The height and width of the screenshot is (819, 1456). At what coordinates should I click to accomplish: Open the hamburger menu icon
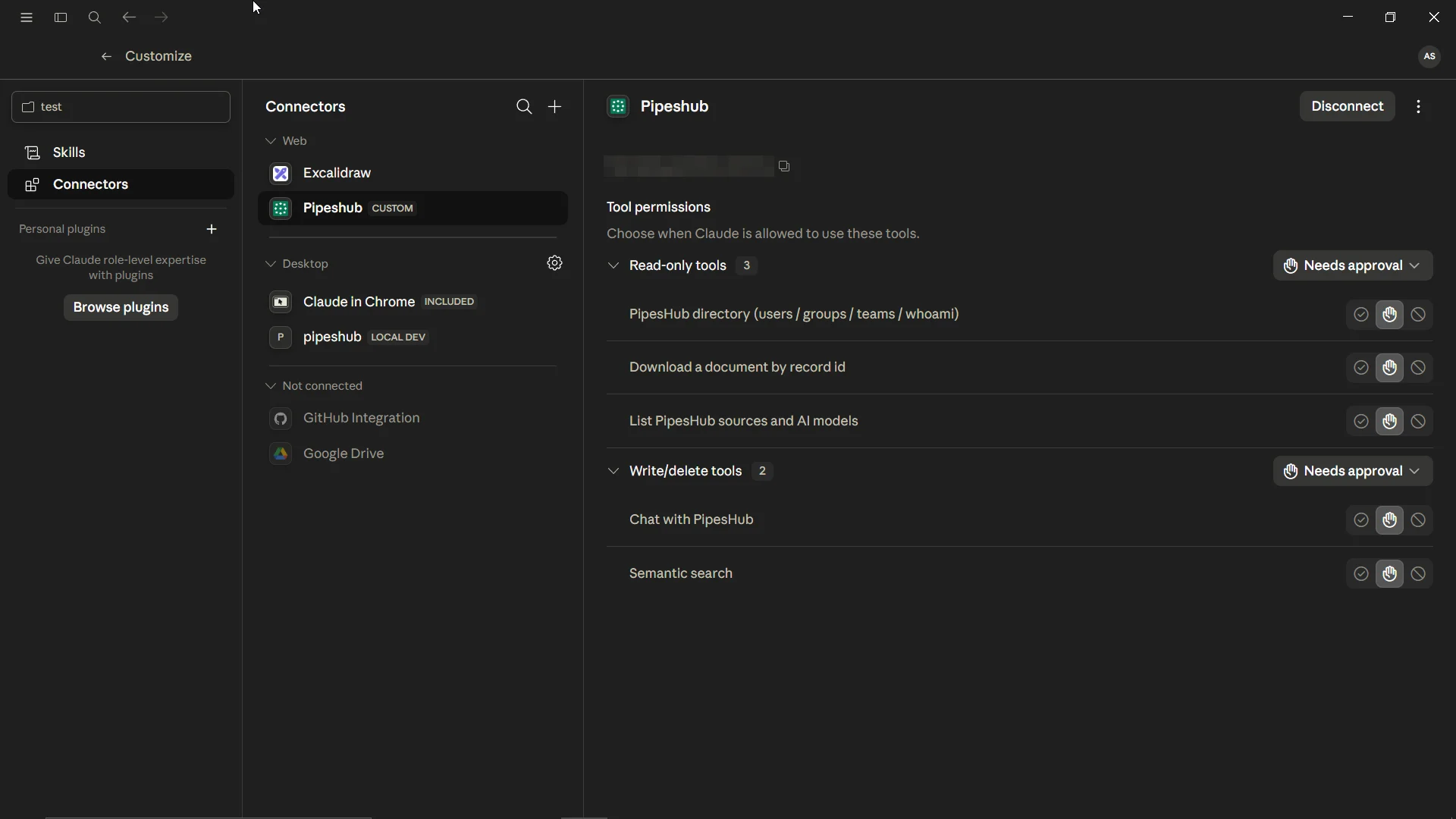27,17
